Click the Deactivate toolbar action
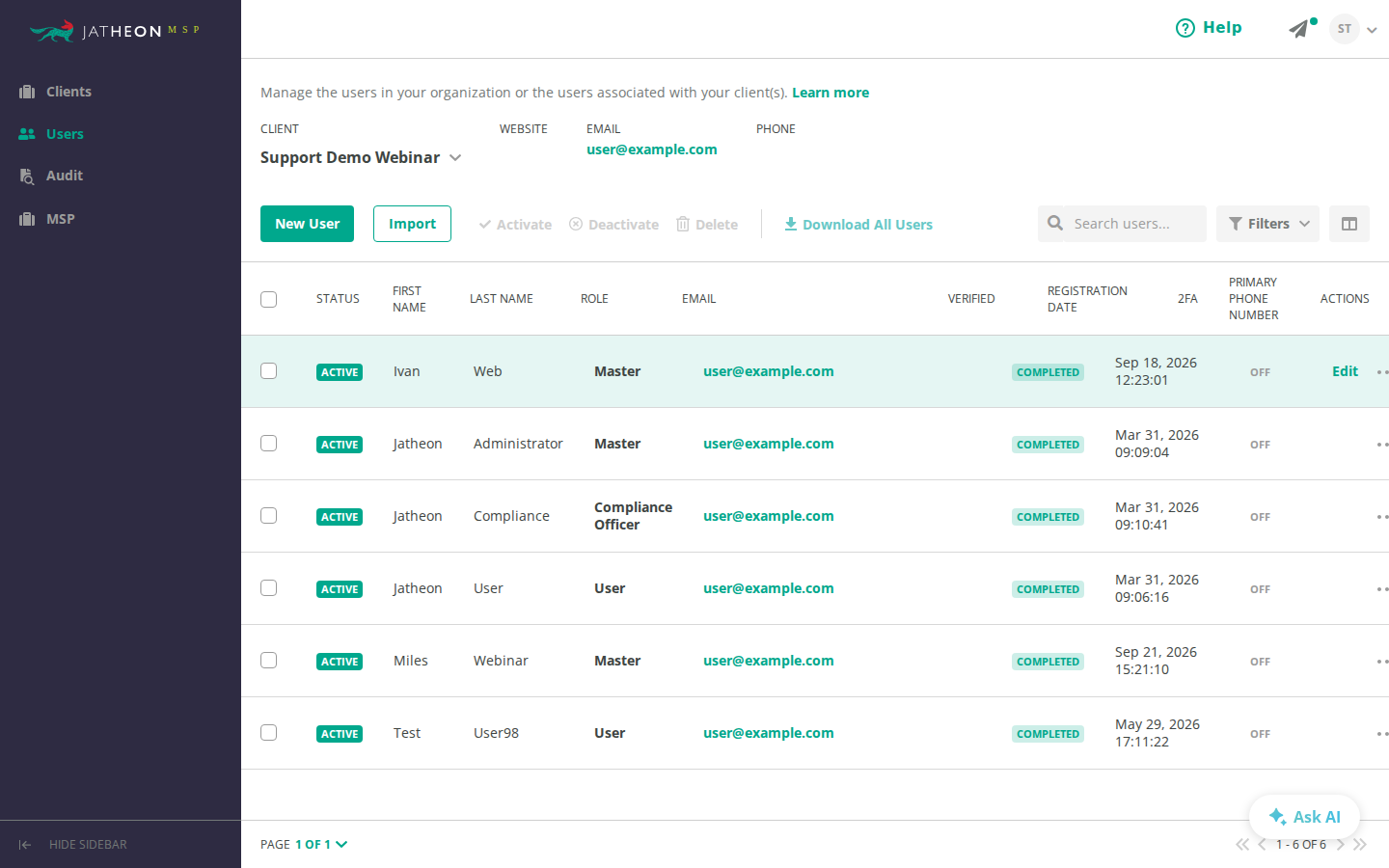Viewport: 1389px width, 868px height. point(613,225)
